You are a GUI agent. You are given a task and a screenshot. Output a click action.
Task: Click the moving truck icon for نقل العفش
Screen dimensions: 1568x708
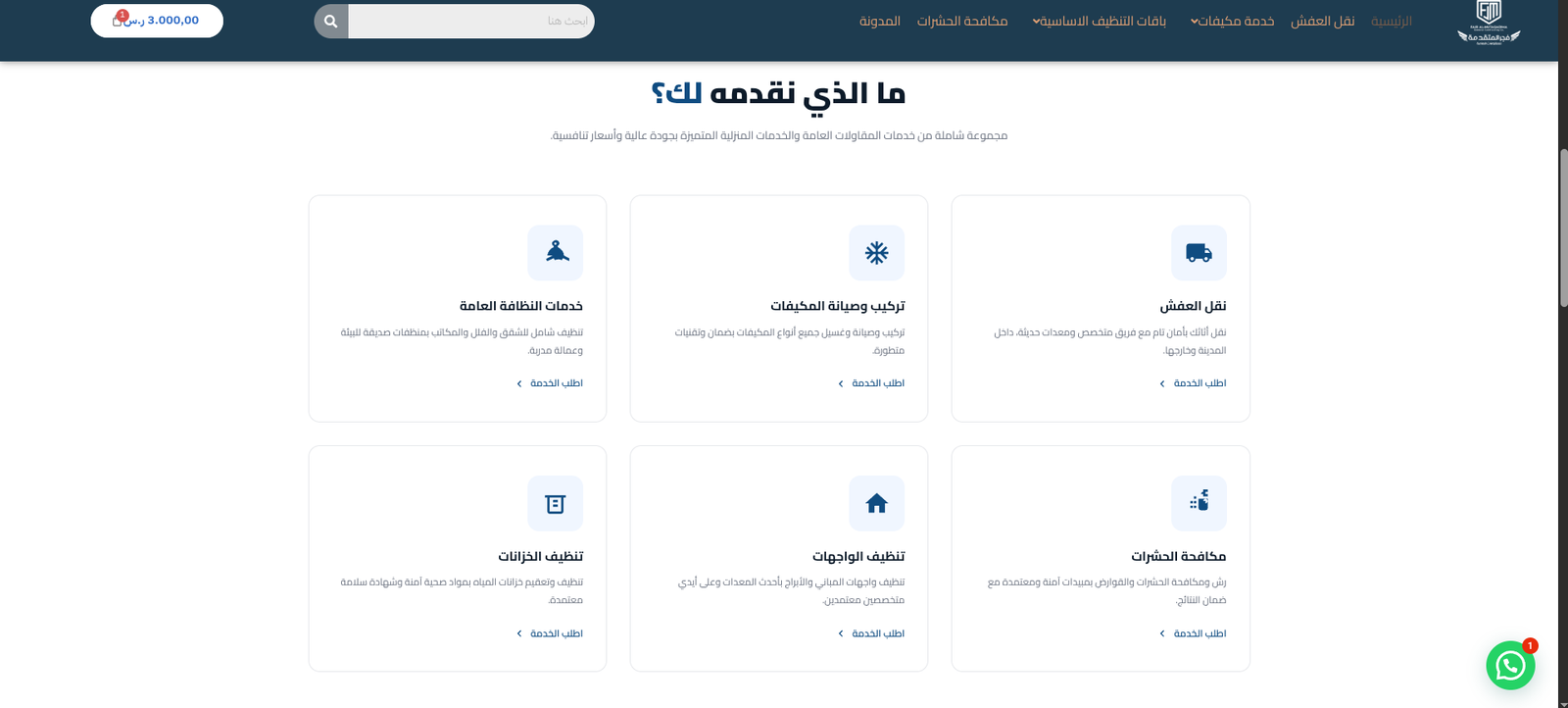[x=1199, y=253]
